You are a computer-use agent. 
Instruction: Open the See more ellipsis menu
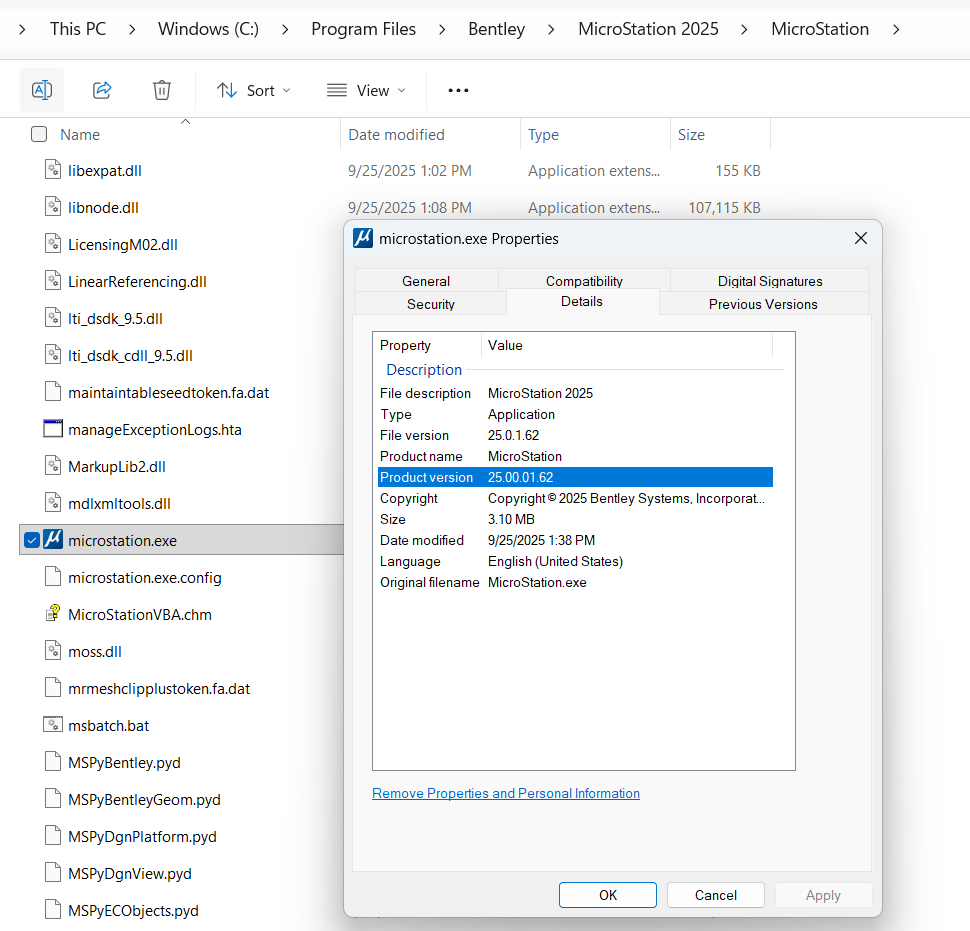point(458,90)
